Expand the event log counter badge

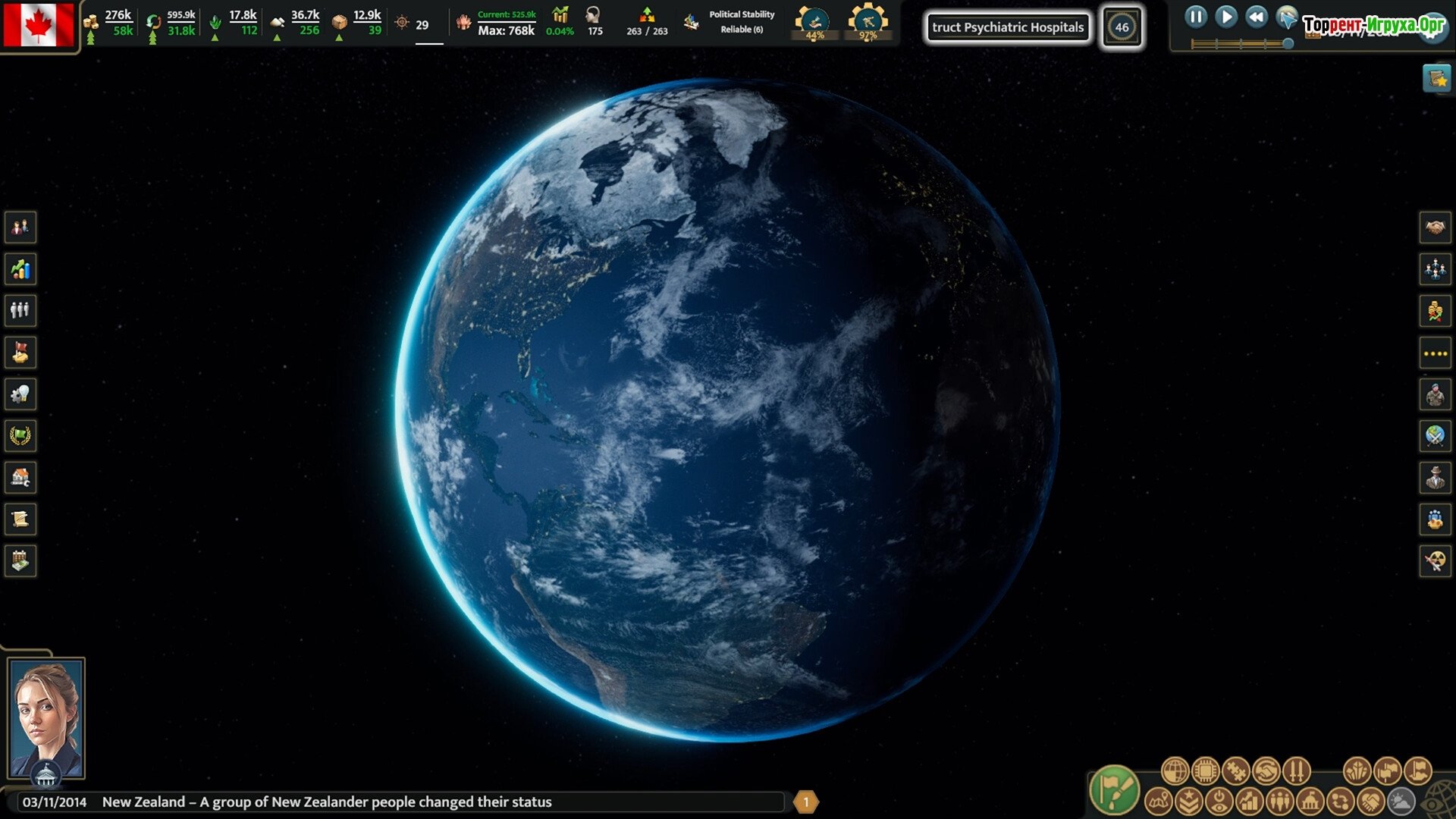pos(806,802)
